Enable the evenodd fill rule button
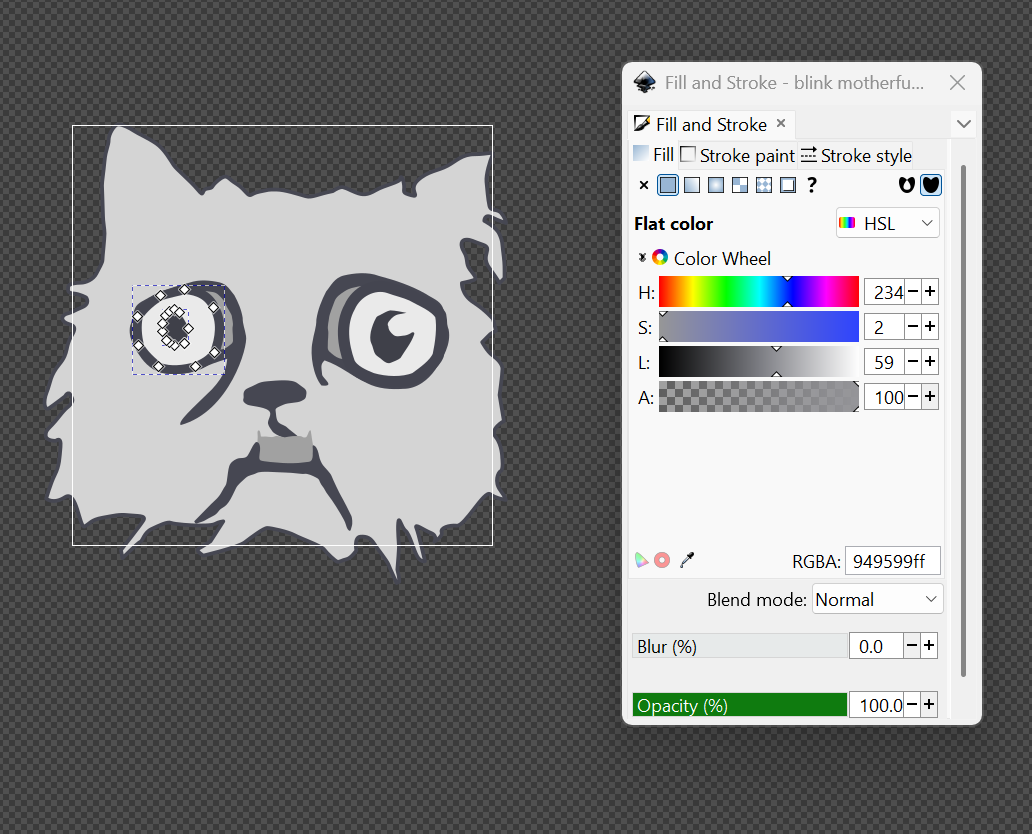 tap(907, 185)
